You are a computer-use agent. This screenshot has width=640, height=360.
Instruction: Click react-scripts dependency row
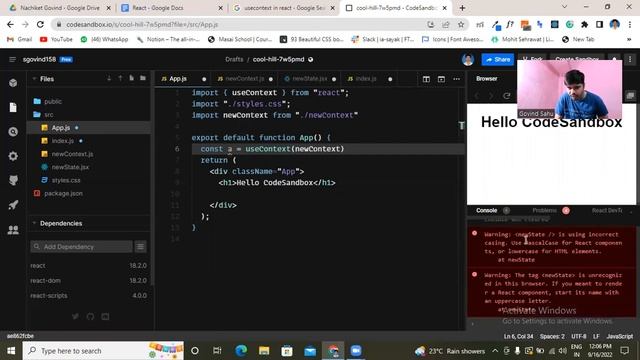pyautogui.click(x=89, y=296)
